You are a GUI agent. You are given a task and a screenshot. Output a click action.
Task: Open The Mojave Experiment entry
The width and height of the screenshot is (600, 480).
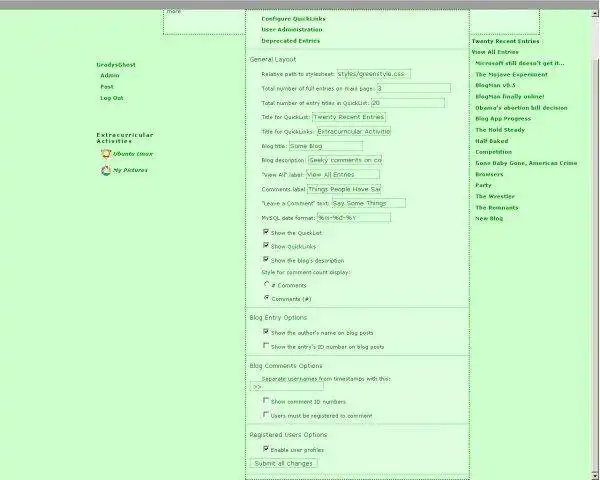point(511,75)
